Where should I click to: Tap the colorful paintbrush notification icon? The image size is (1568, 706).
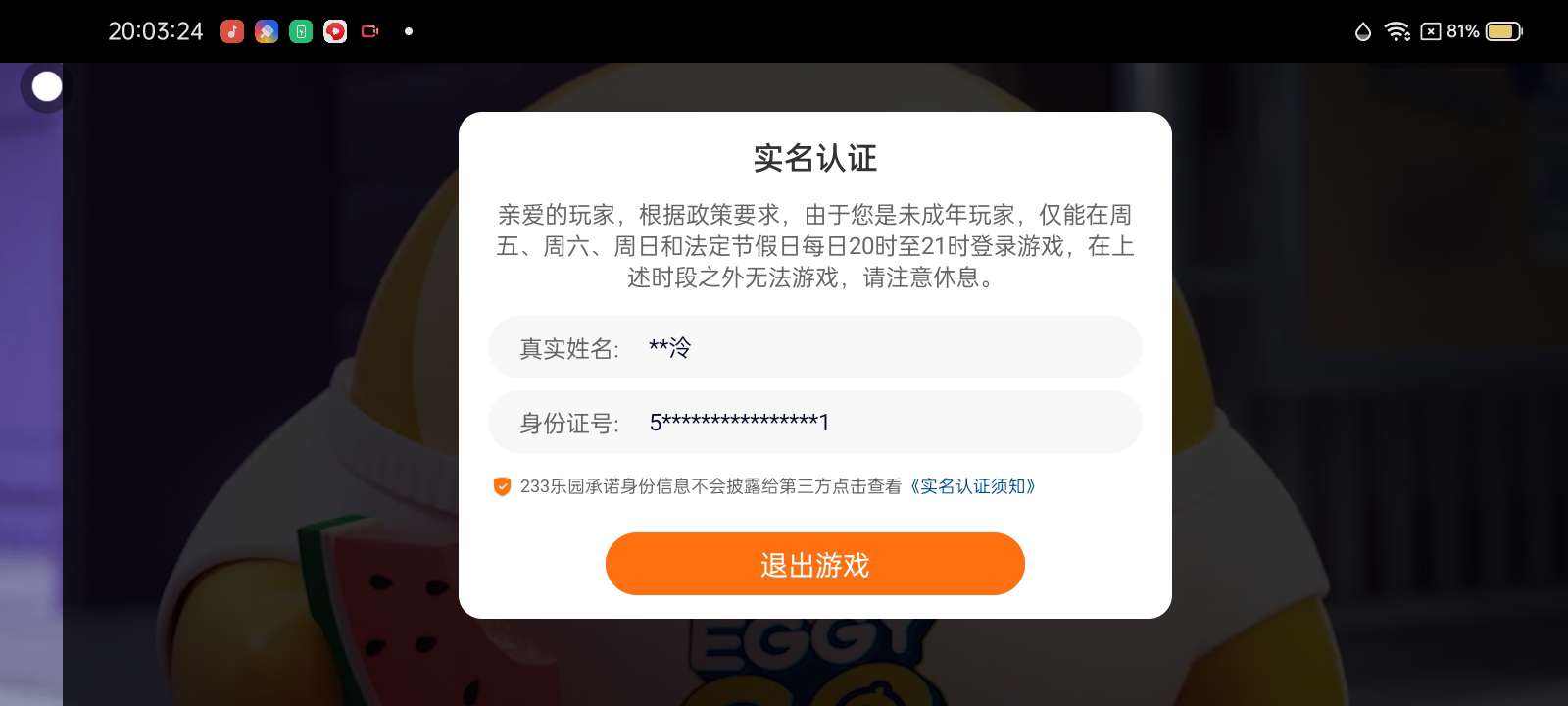click(267, 31)
